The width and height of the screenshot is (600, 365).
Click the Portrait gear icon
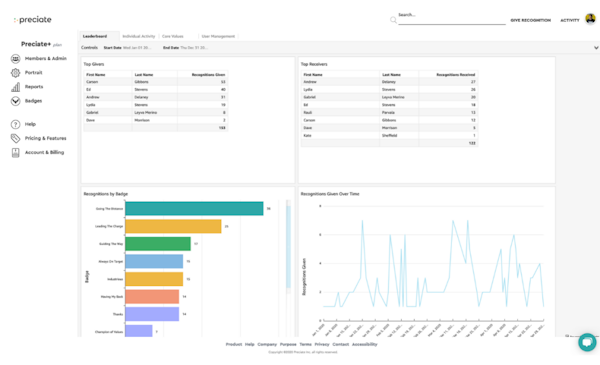tap(15, 73)
